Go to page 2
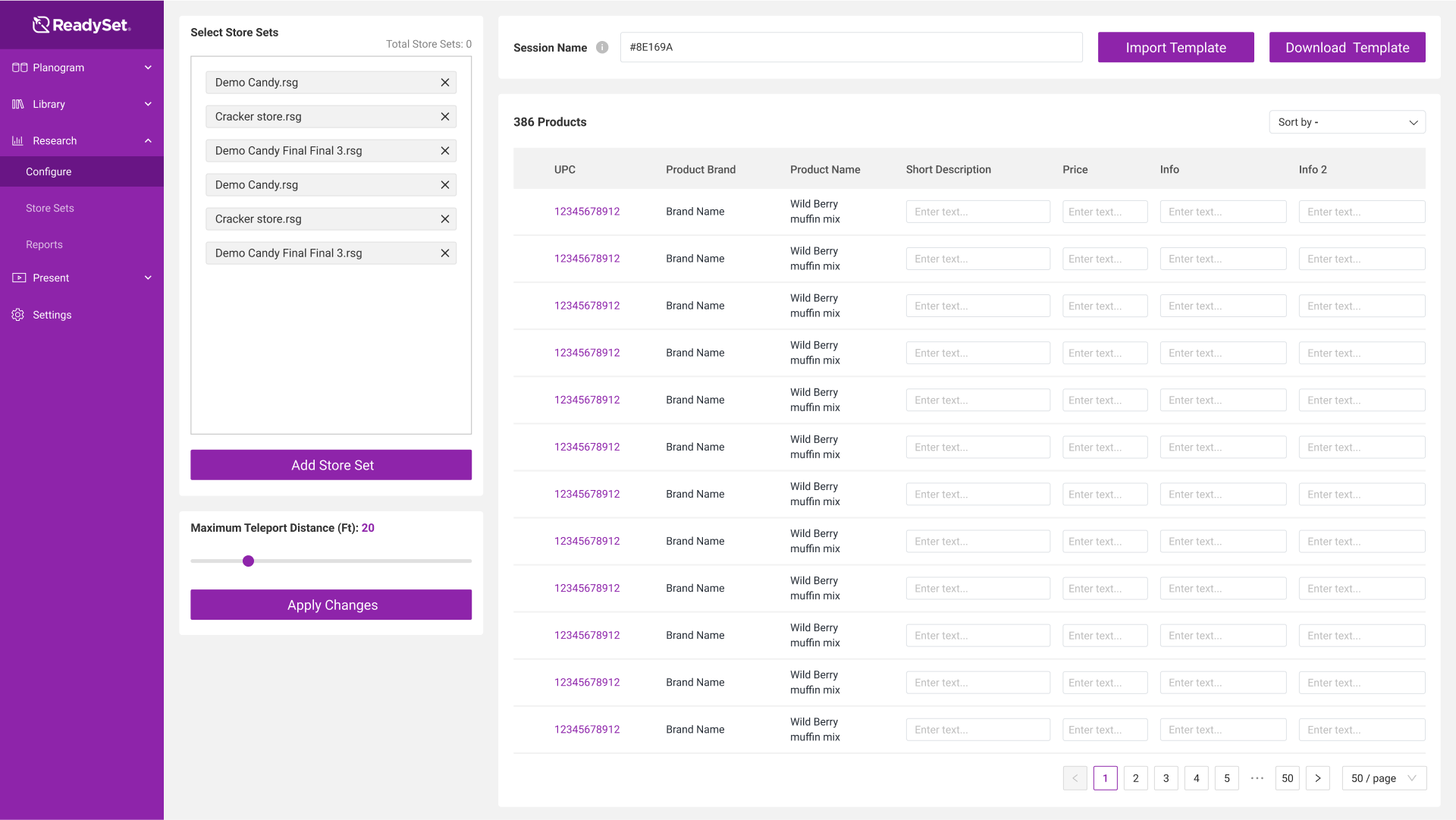Screen dimensions: 1456x820 pos(1135,778)
